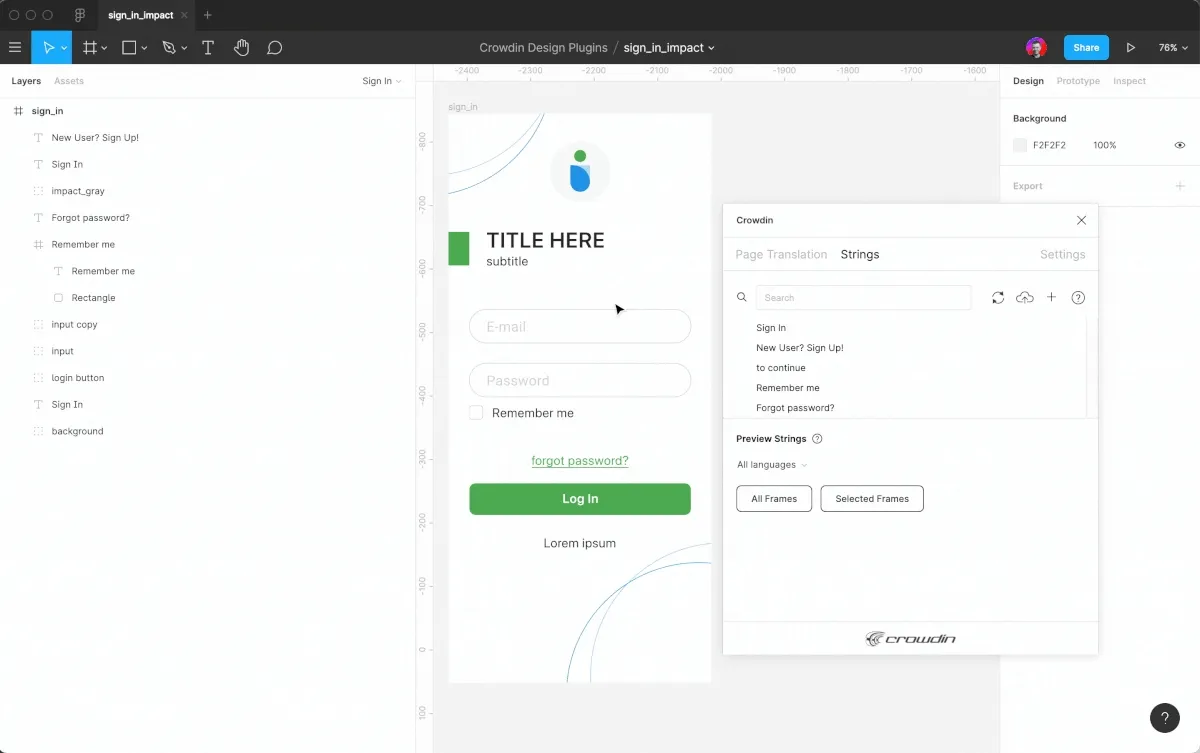Click the forgot password link on the form
The width and height of the screenshot is (1200, 753).
point(580,460)
